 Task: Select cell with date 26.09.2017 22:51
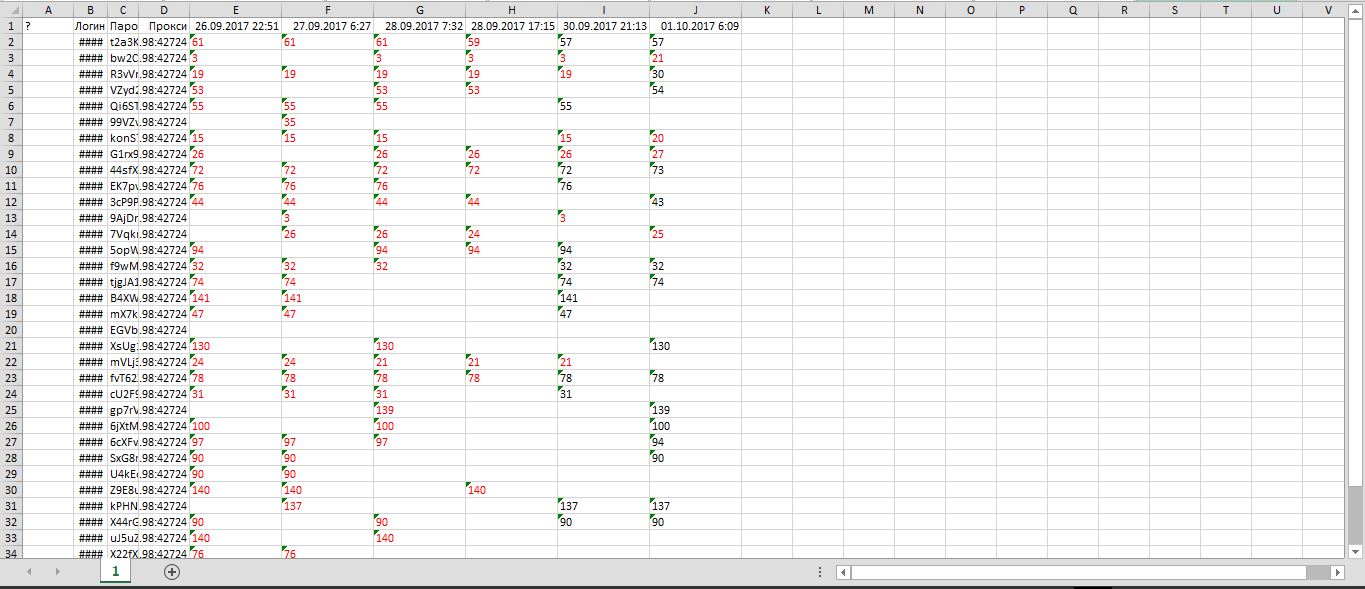[235, 26]
